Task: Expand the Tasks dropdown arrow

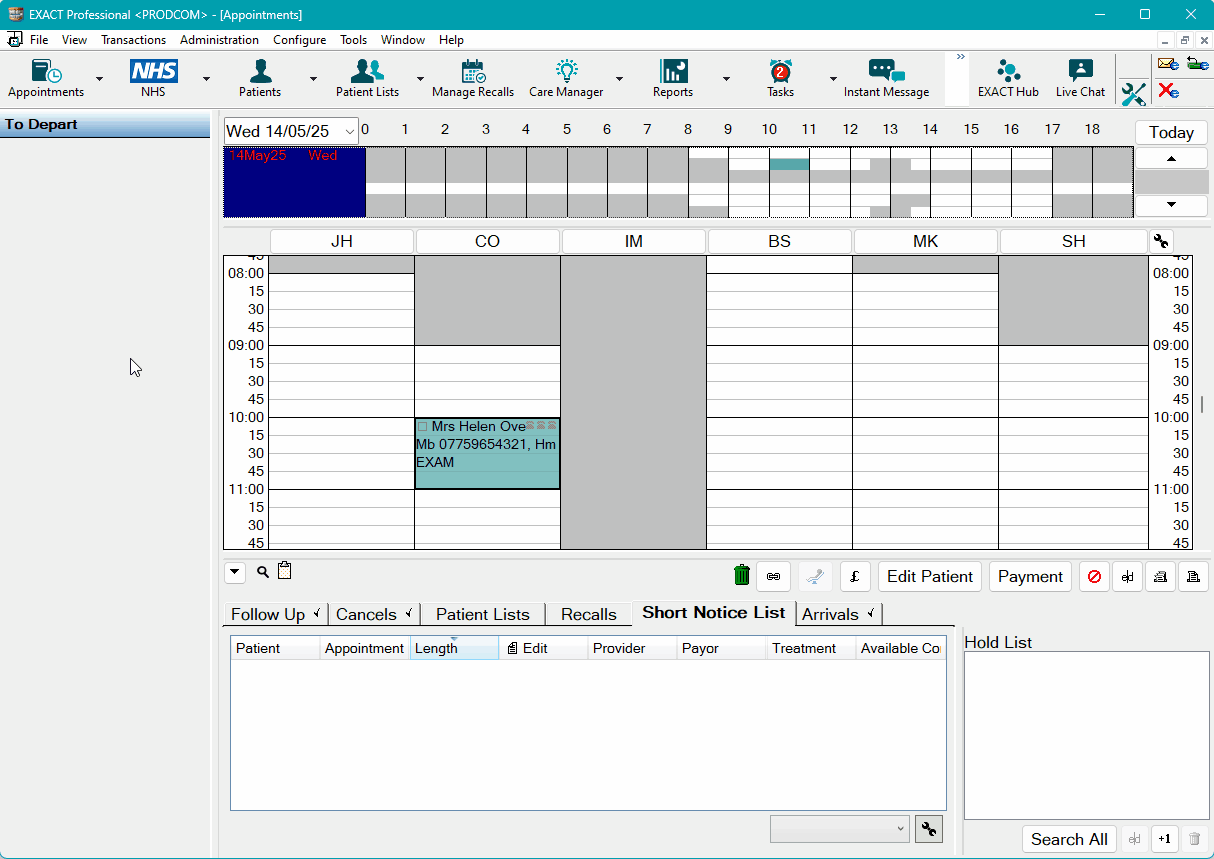Action: point(833,78)
